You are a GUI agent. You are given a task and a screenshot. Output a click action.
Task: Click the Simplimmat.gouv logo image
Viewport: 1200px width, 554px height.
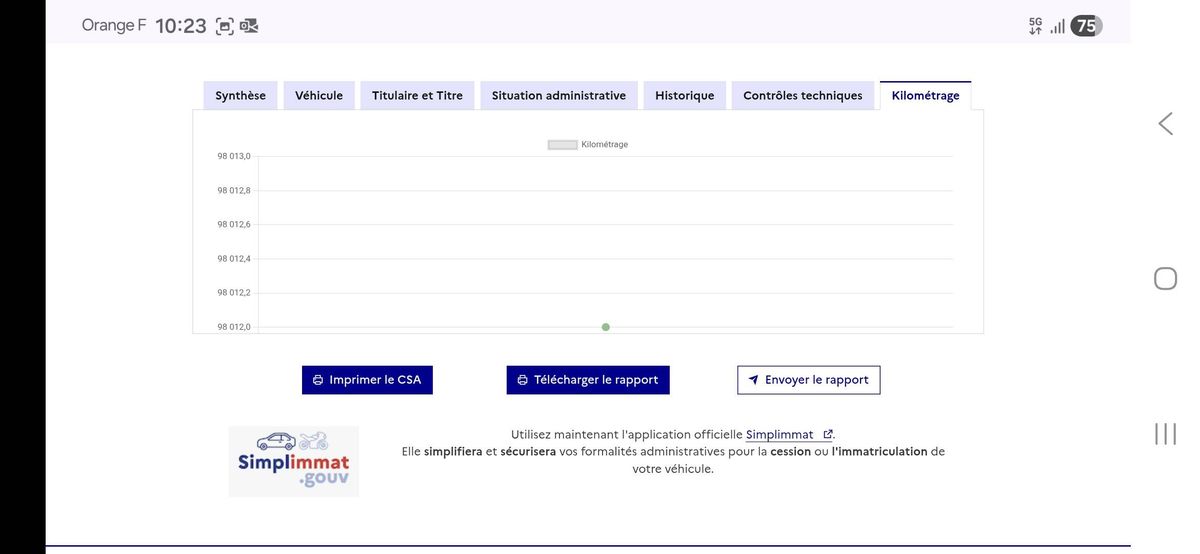point(294,461)
